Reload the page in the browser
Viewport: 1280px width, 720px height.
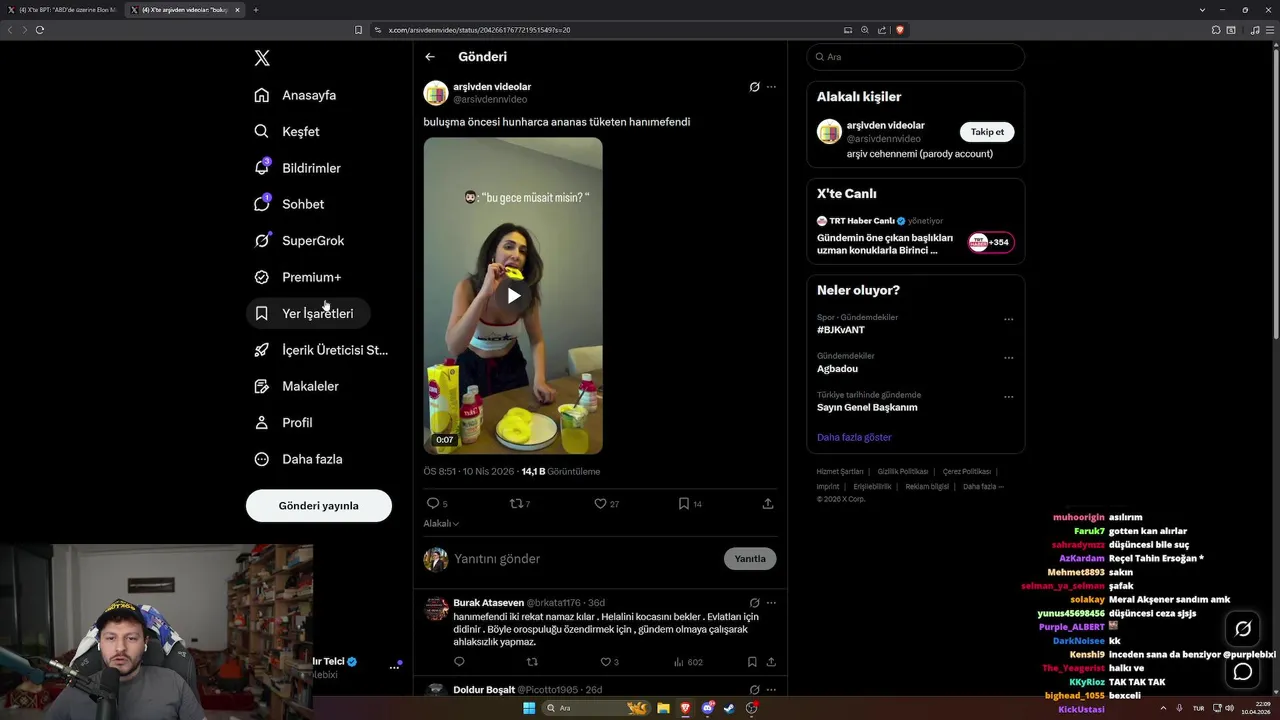[x=40, y=30]
